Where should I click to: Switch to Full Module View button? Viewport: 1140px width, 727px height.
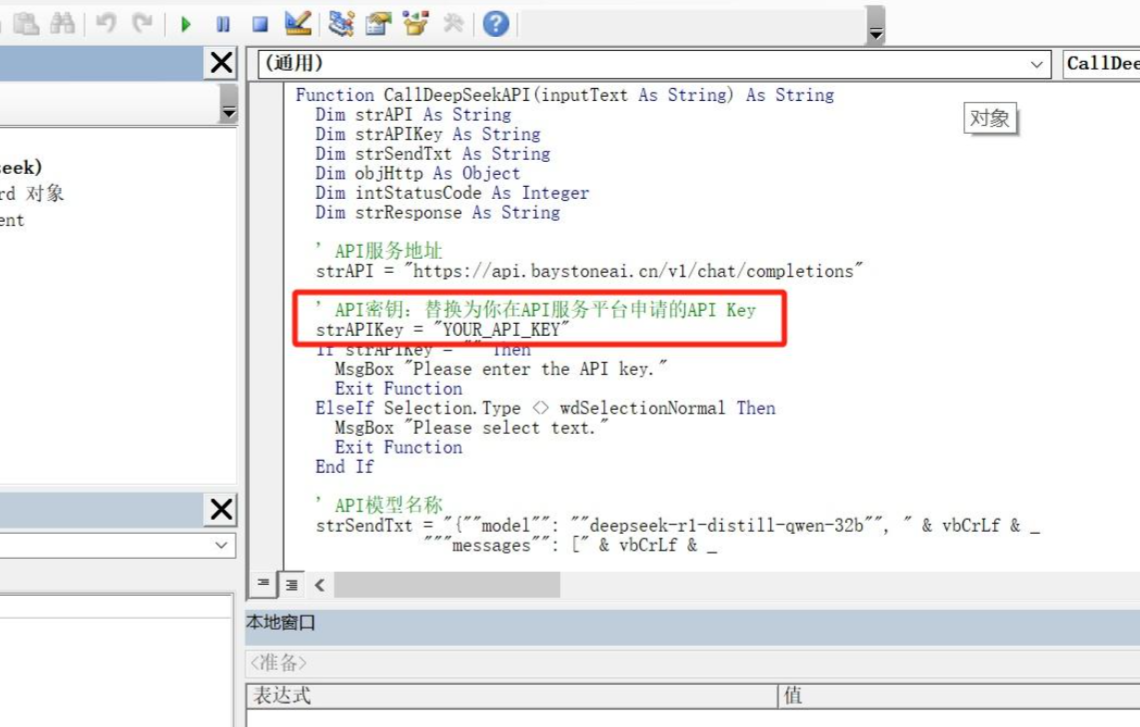[x=292, y=584]
